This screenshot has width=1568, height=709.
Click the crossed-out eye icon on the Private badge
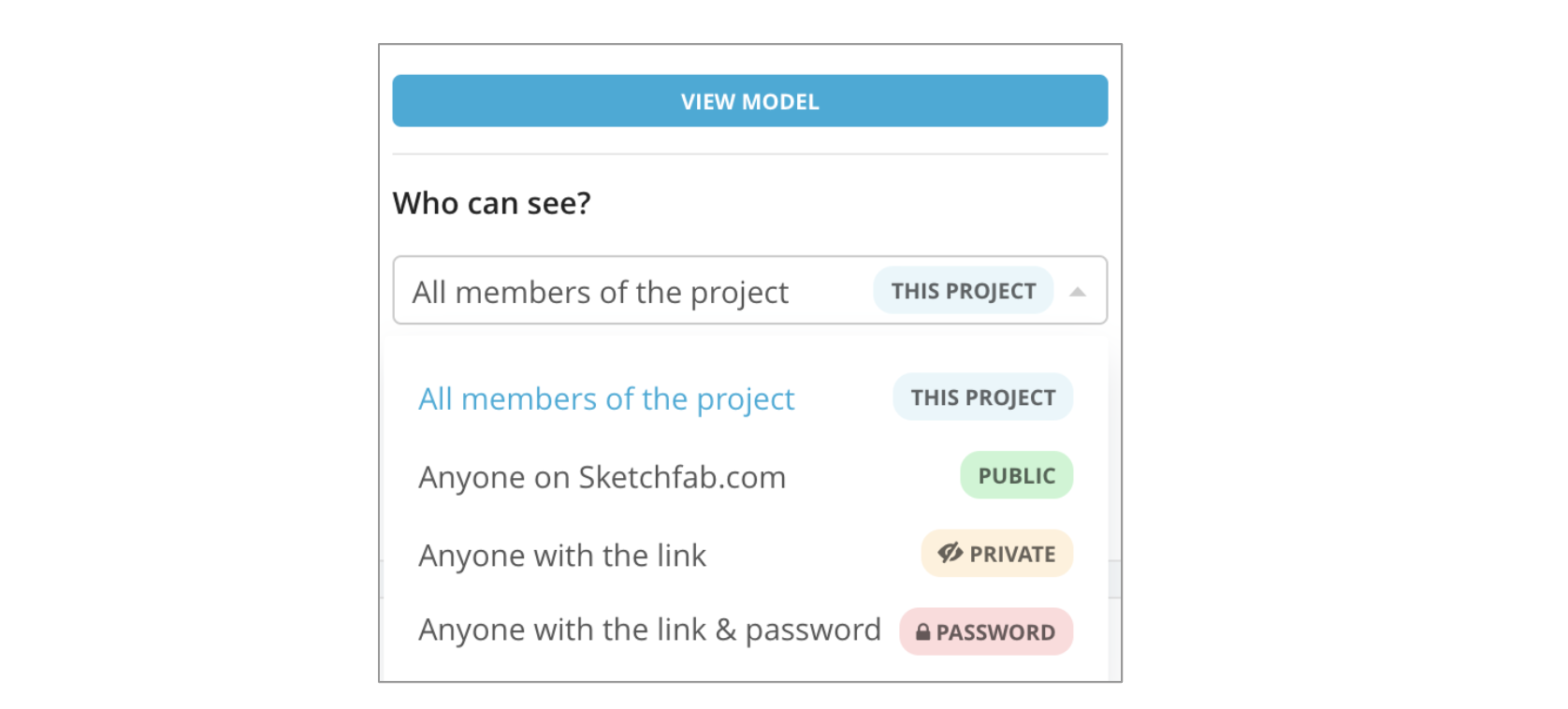[x=950, y=554]
